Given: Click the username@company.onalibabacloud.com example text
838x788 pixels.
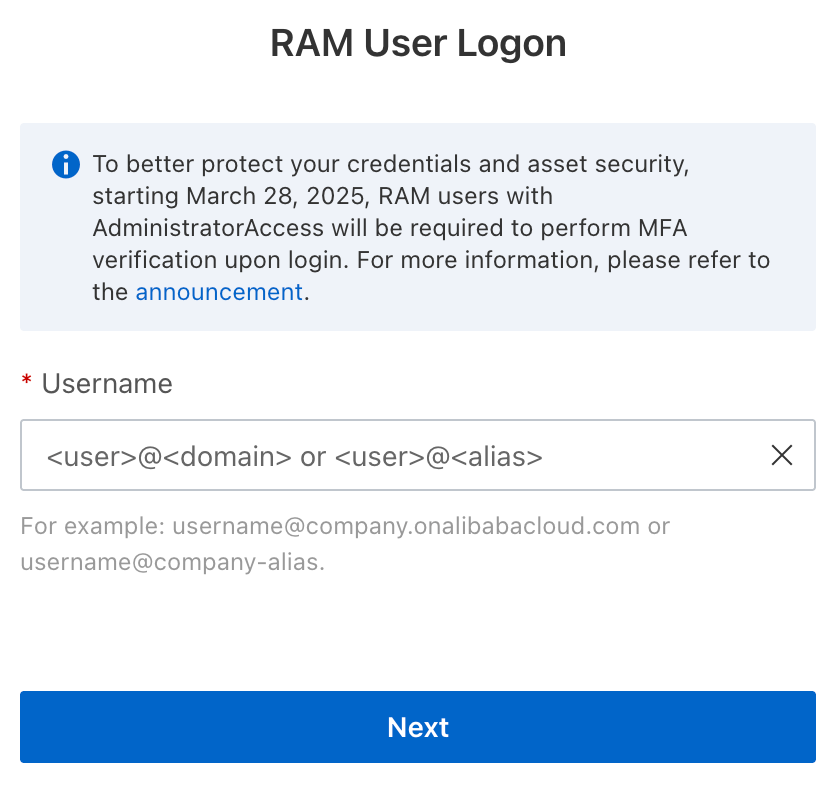Looking at the screenshot, I should 406,526.
